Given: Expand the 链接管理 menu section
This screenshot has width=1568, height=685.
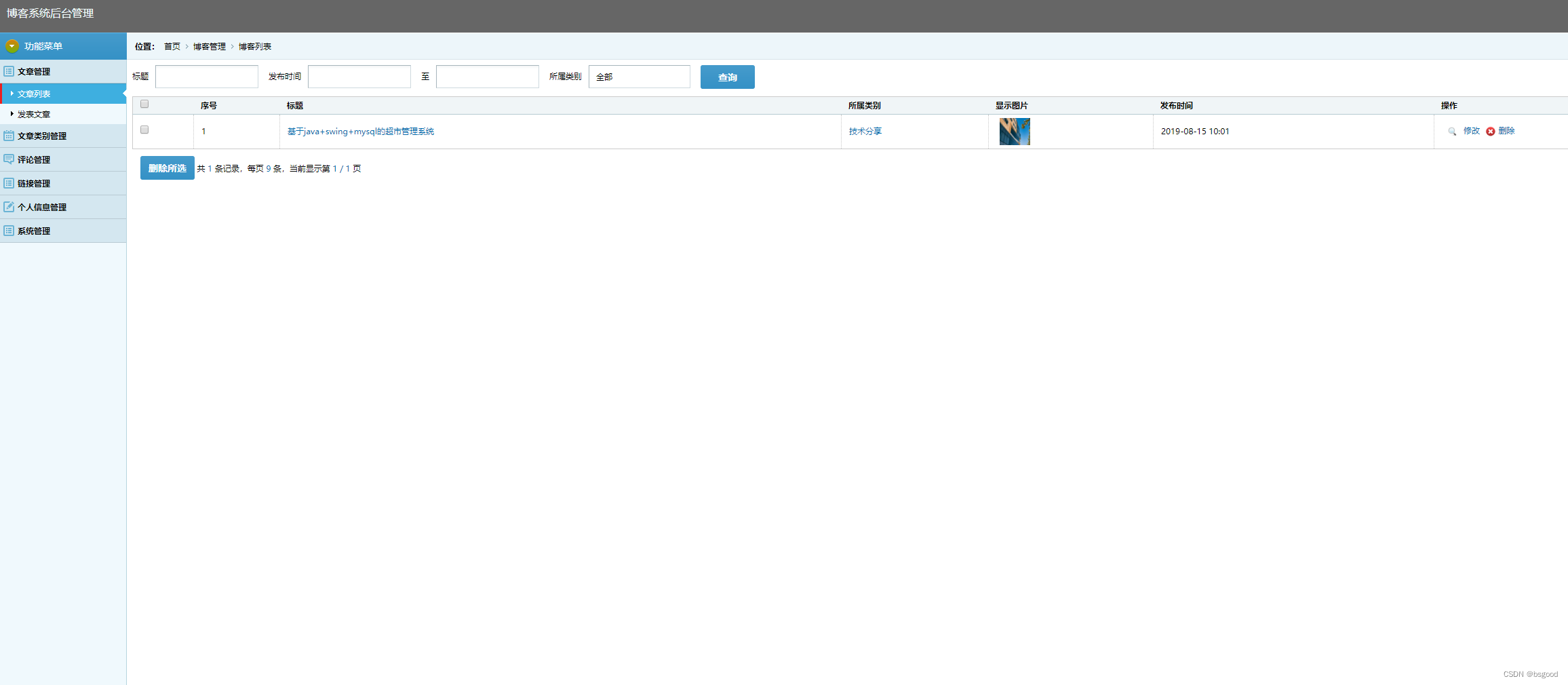Looking at the screenshot, I should (63, 183).
